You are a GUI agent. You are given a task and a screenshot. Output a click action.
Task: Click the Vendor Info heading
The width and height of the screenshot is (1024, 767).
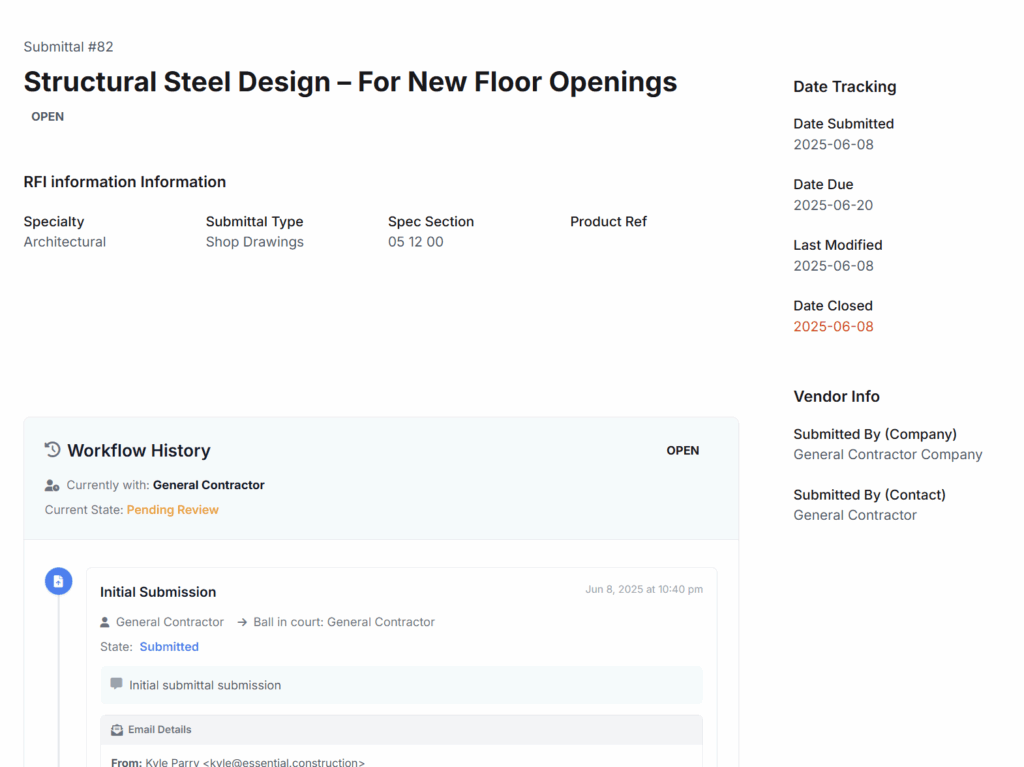pos(836,397)
